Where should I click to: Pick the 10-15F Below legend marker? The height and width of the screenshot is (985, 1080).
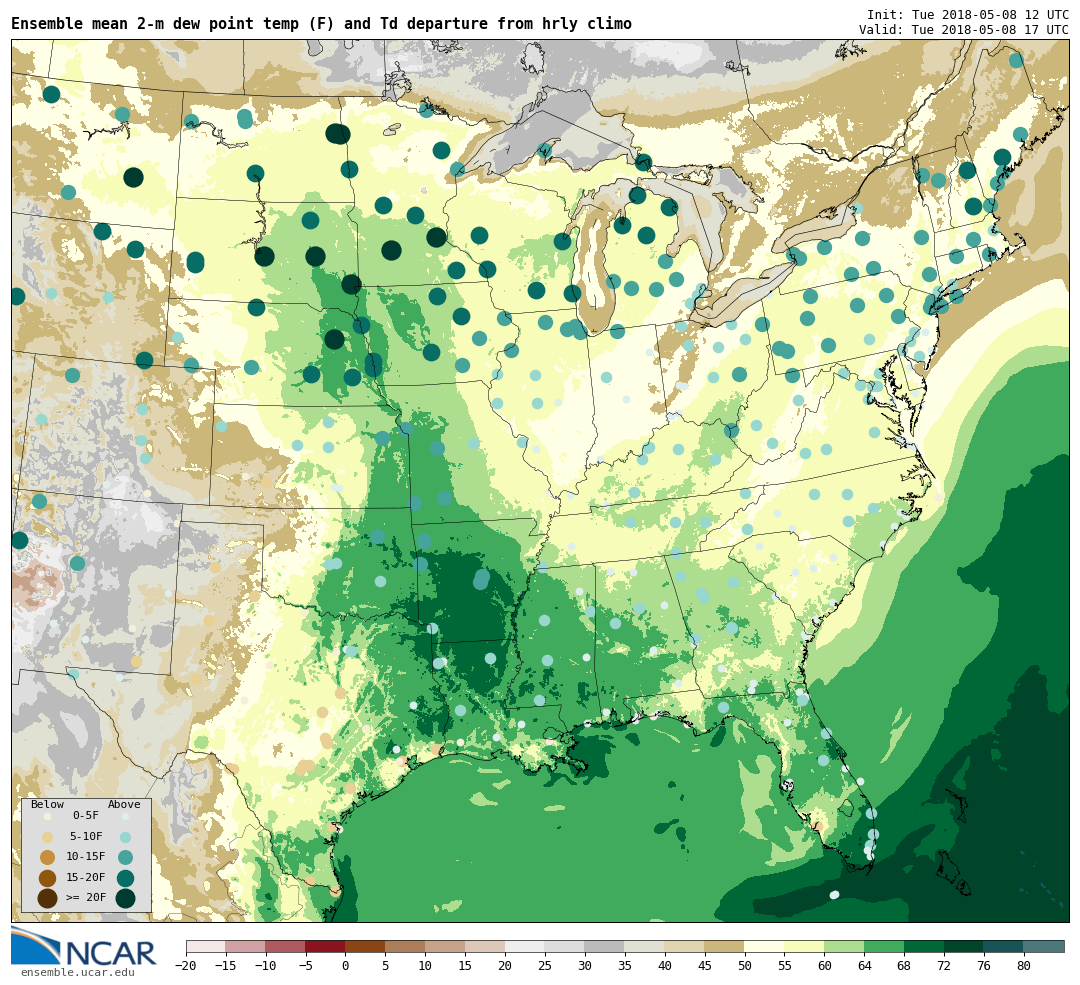47,857
